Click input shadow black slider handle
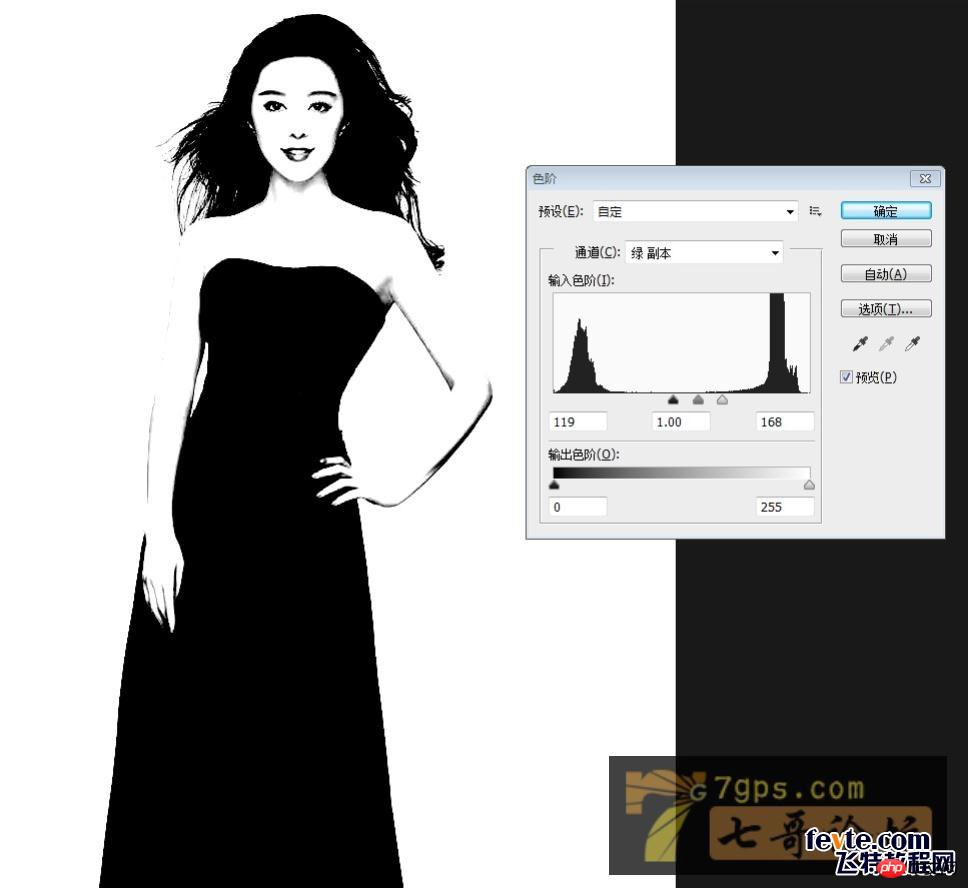Screen dimensions: 968x888 [674, 400]
